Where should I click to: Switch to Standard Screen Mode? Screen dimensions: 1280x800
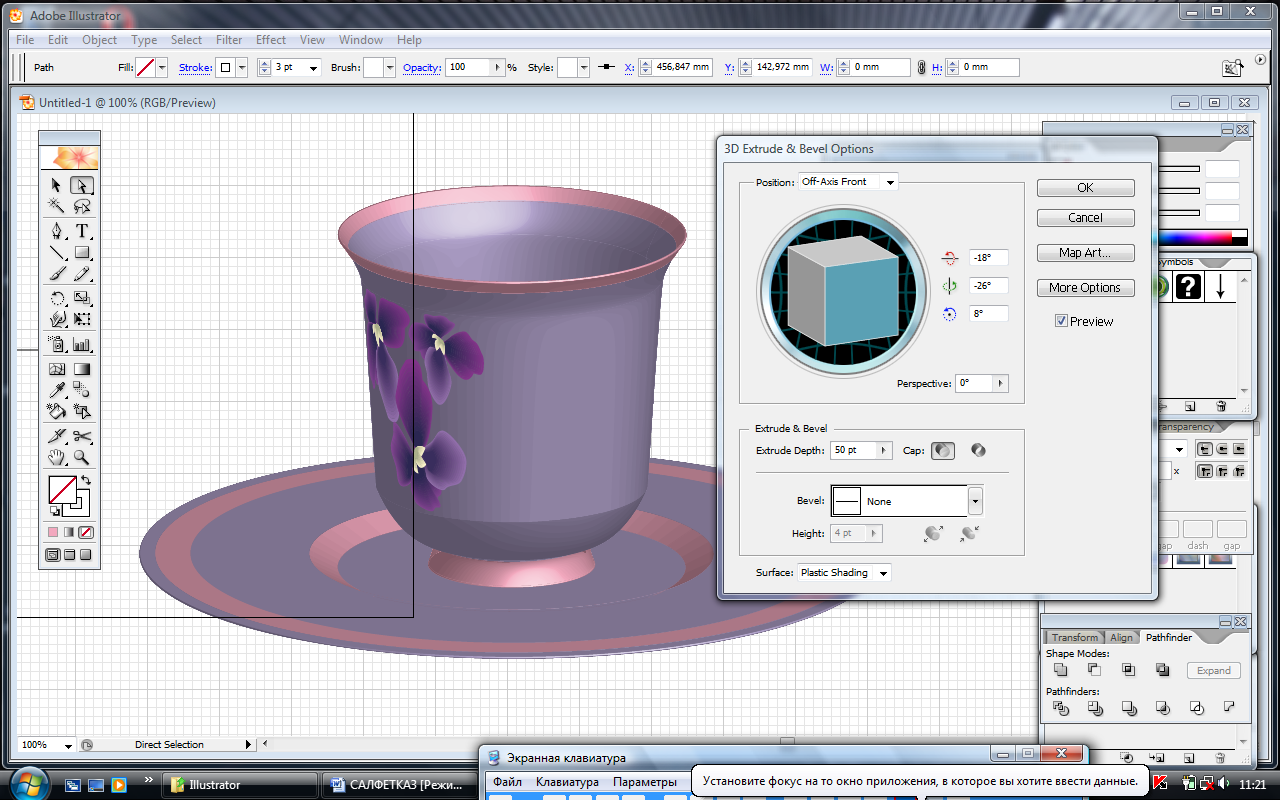pyautogui.click(x=53, y=555)
